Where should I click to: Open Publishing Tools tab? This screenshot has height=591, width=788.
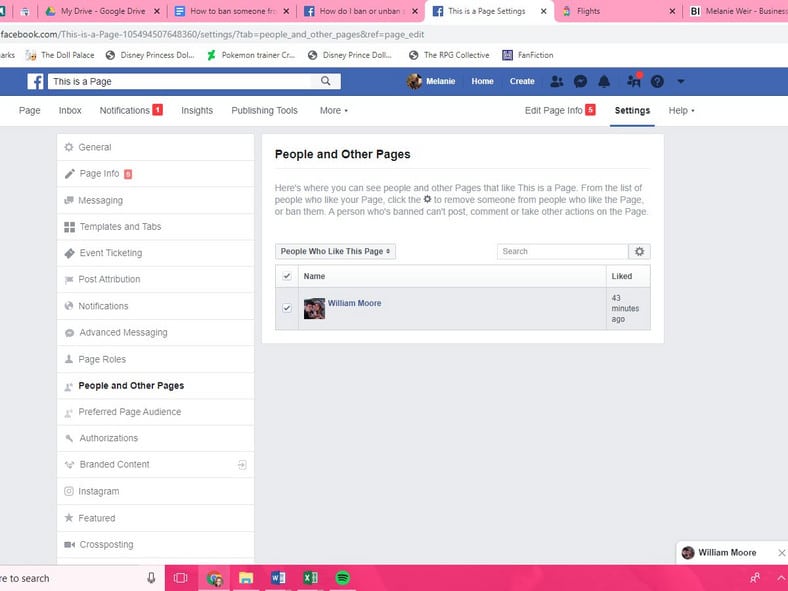click(264, 111)
